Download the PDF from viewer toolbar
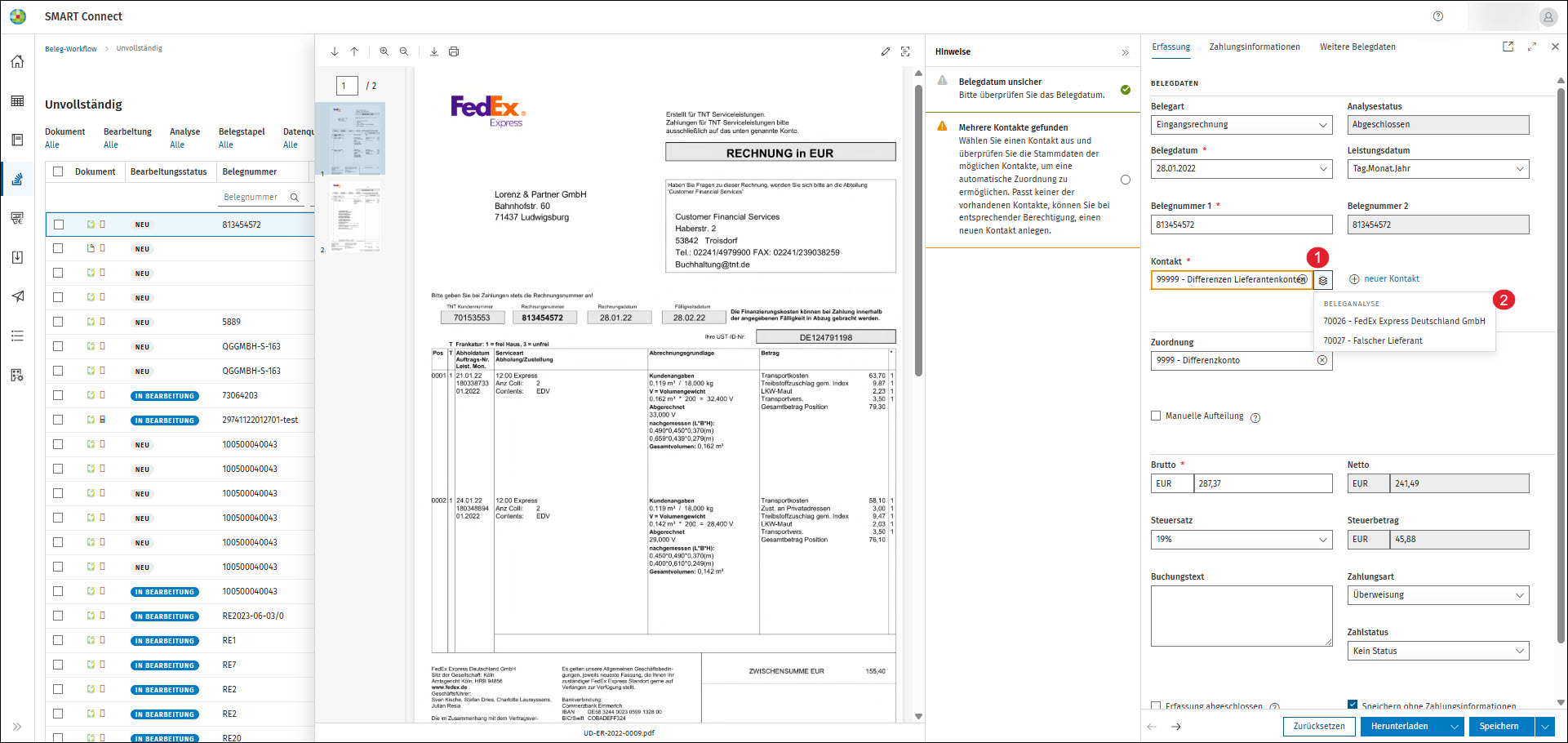1568x743 pixels. click(434, 51)
